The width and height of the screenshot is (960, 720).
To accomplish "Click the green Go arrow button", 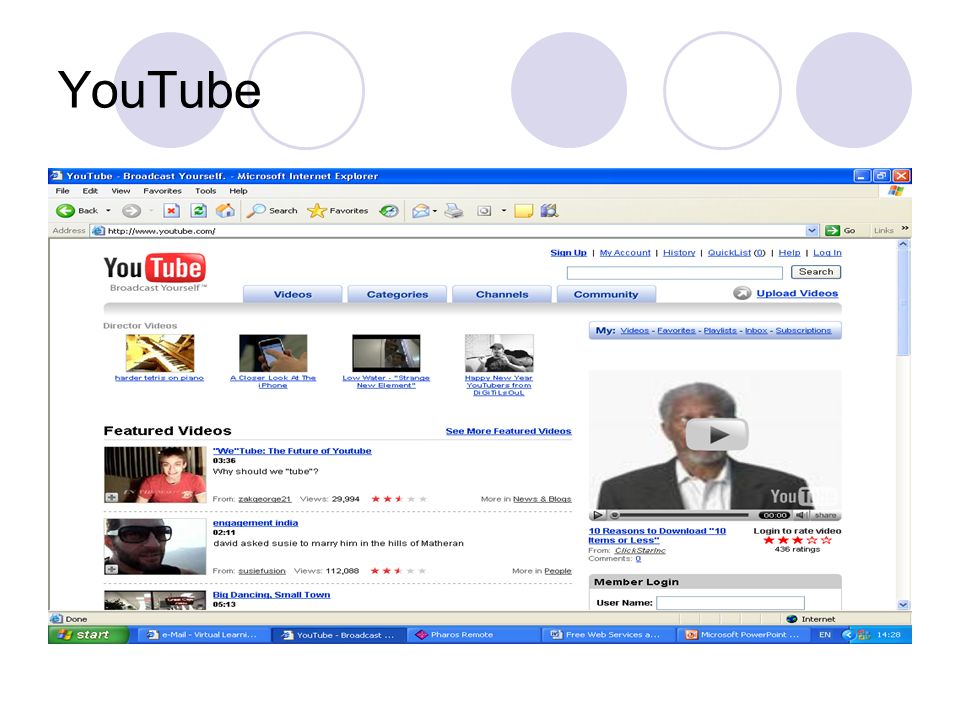I will click(x=832, y=231).
